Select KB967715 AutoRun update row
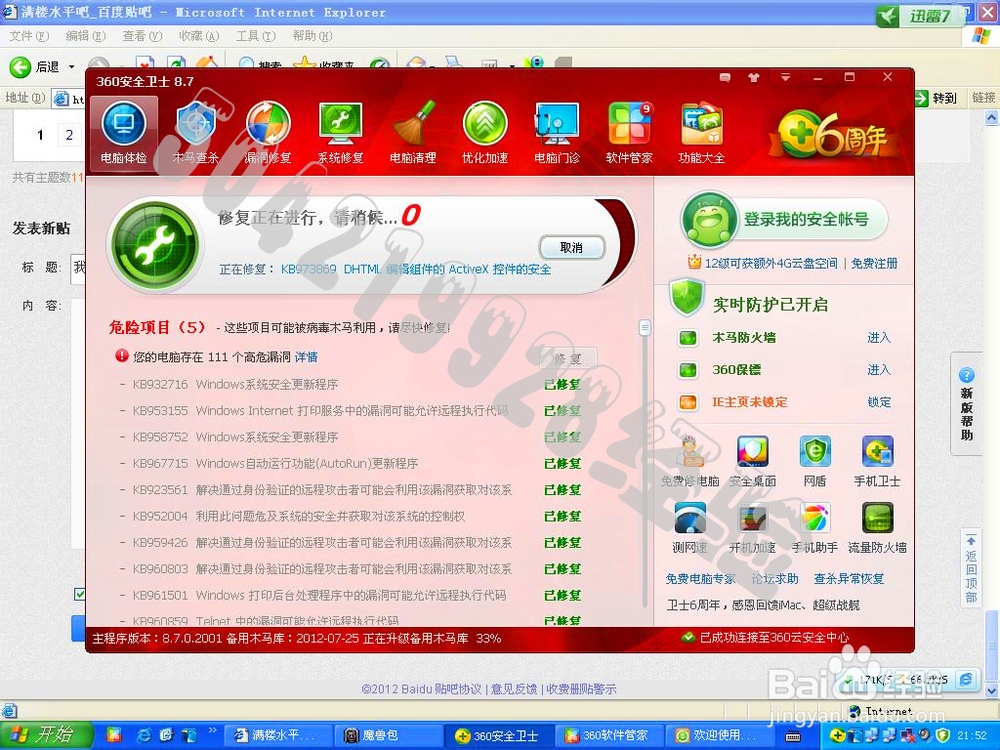The width and height of the screenshot is (1000, 750). pyautogui.click(x=350, y=464)
